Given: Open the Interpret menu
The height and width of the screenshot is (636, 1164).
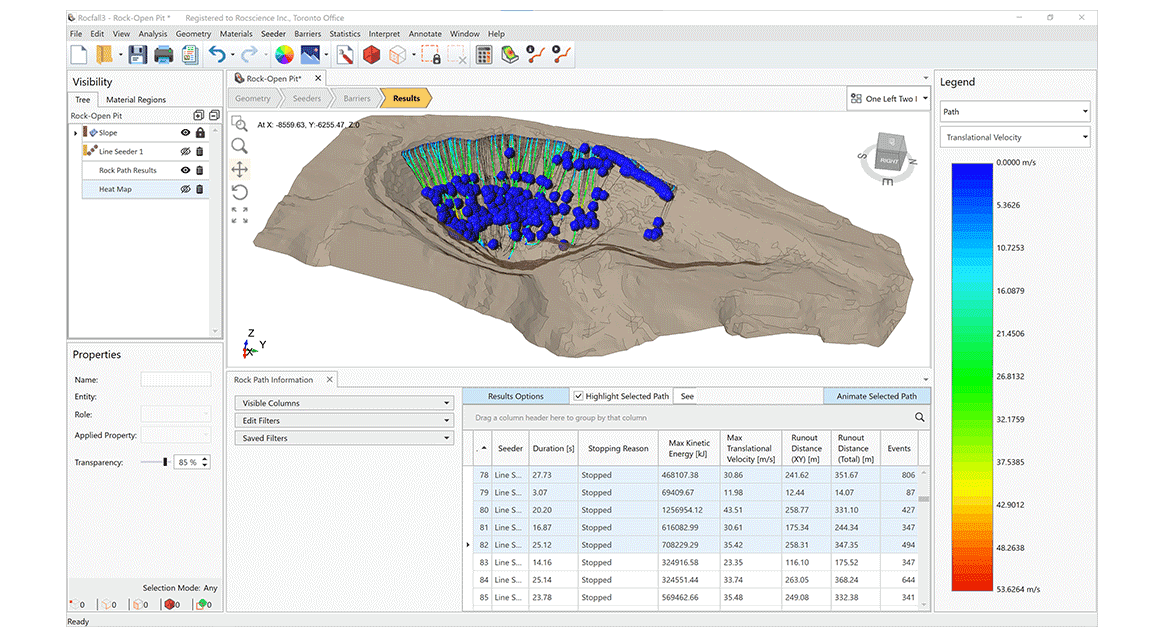Looking at the screenshot, I should click(x=384, y=34).
